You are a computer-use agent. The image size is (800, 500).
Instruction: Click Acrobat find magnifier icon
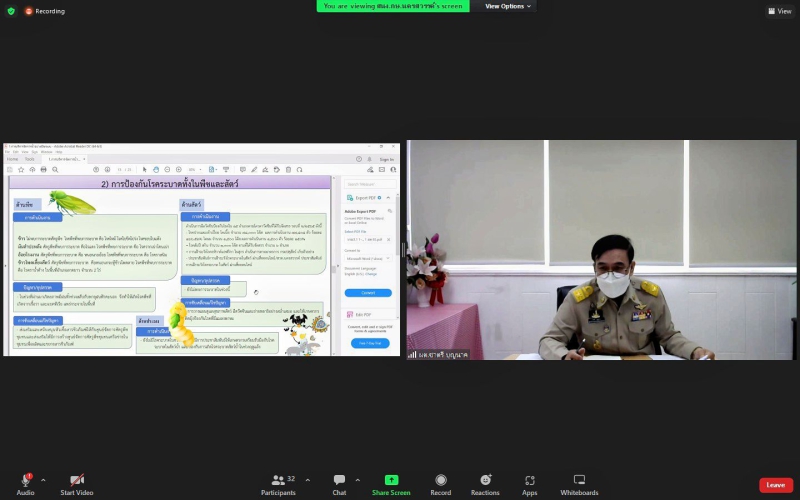tap(55, 169)
